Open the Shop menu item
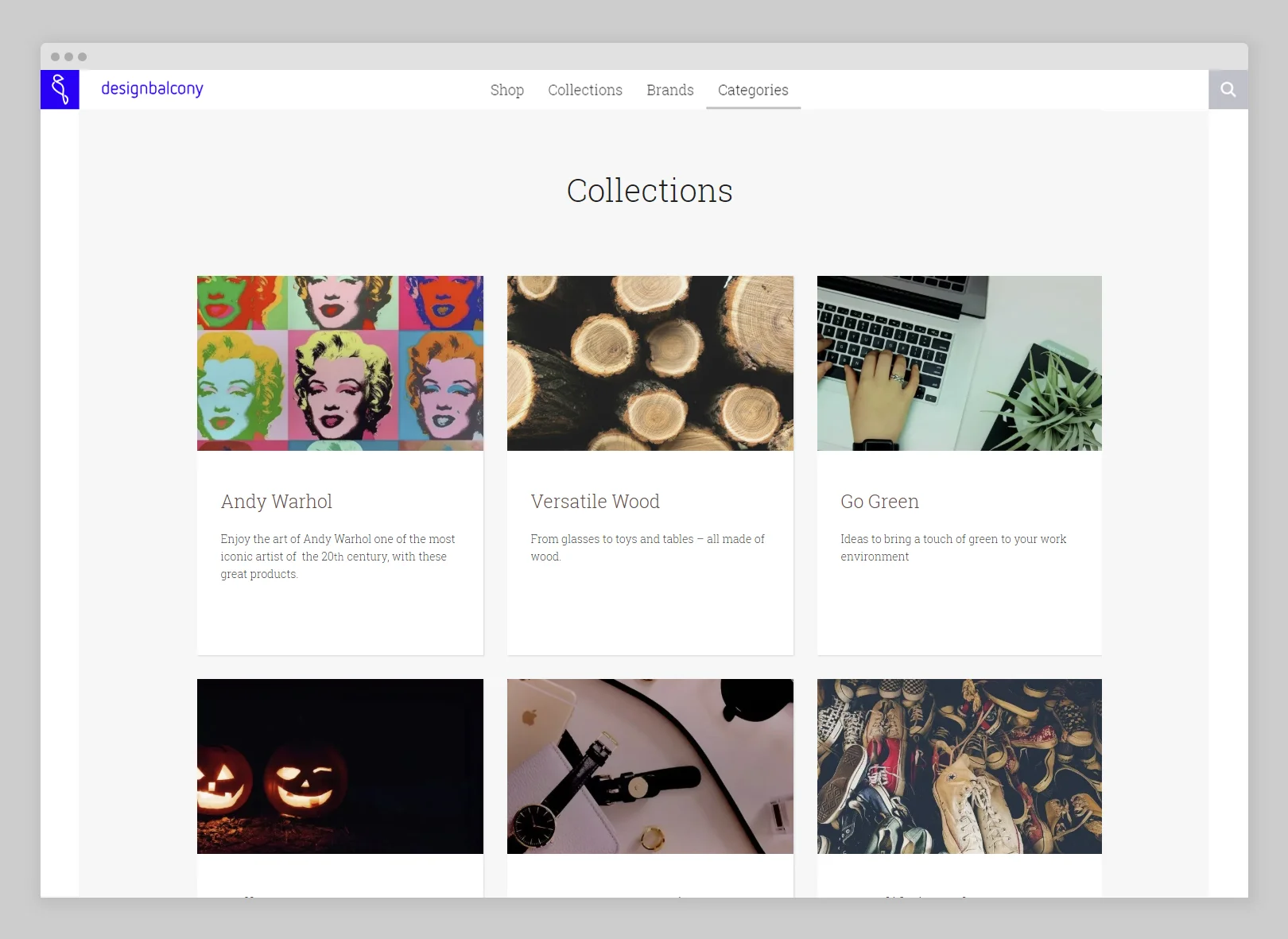 pyautogui.click(x=507, y=90)
